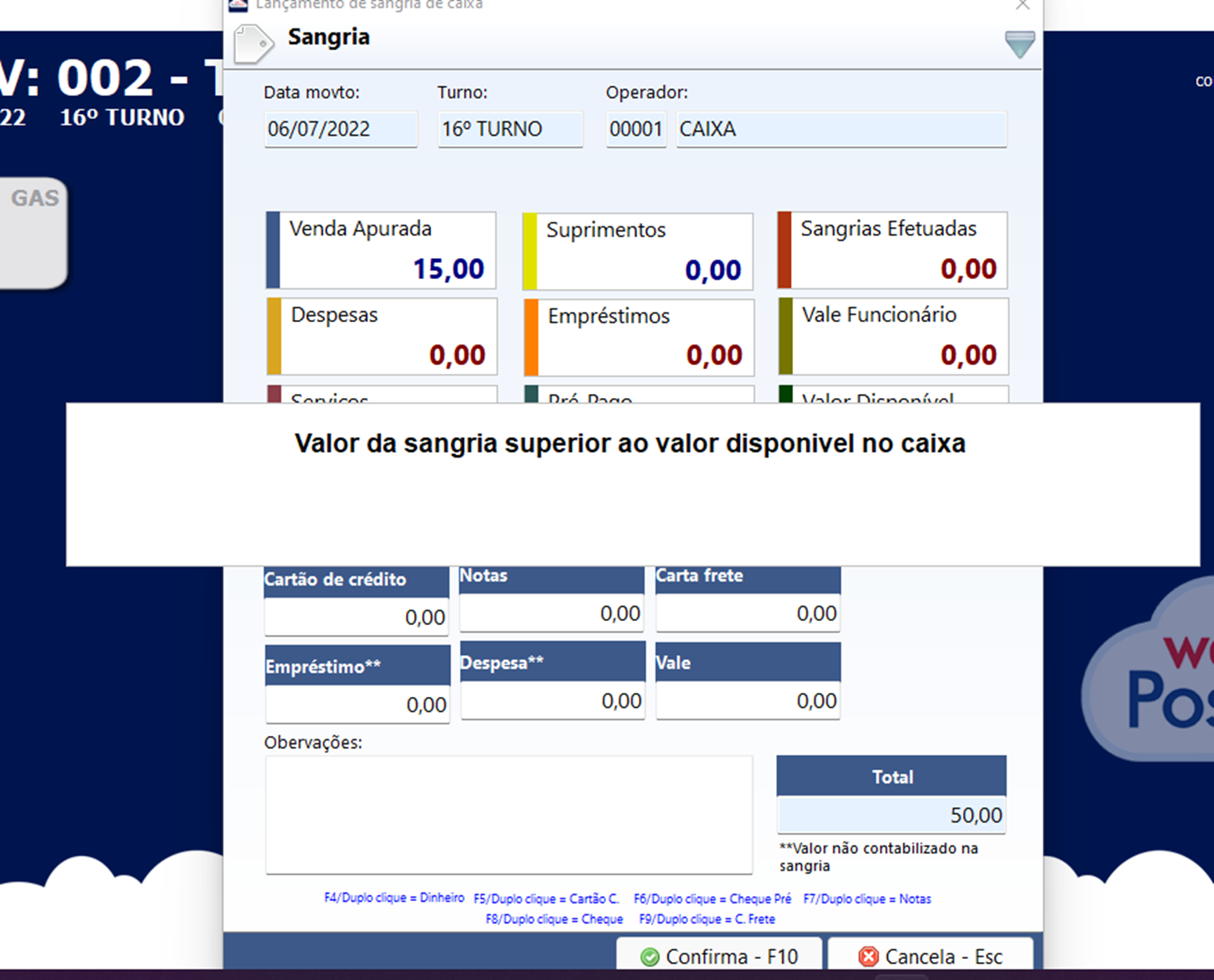Image resolution: width=1214 pixels, height=980 pixels.
Task: Click the Obervações text area
Action: click(x=509, y=814)
